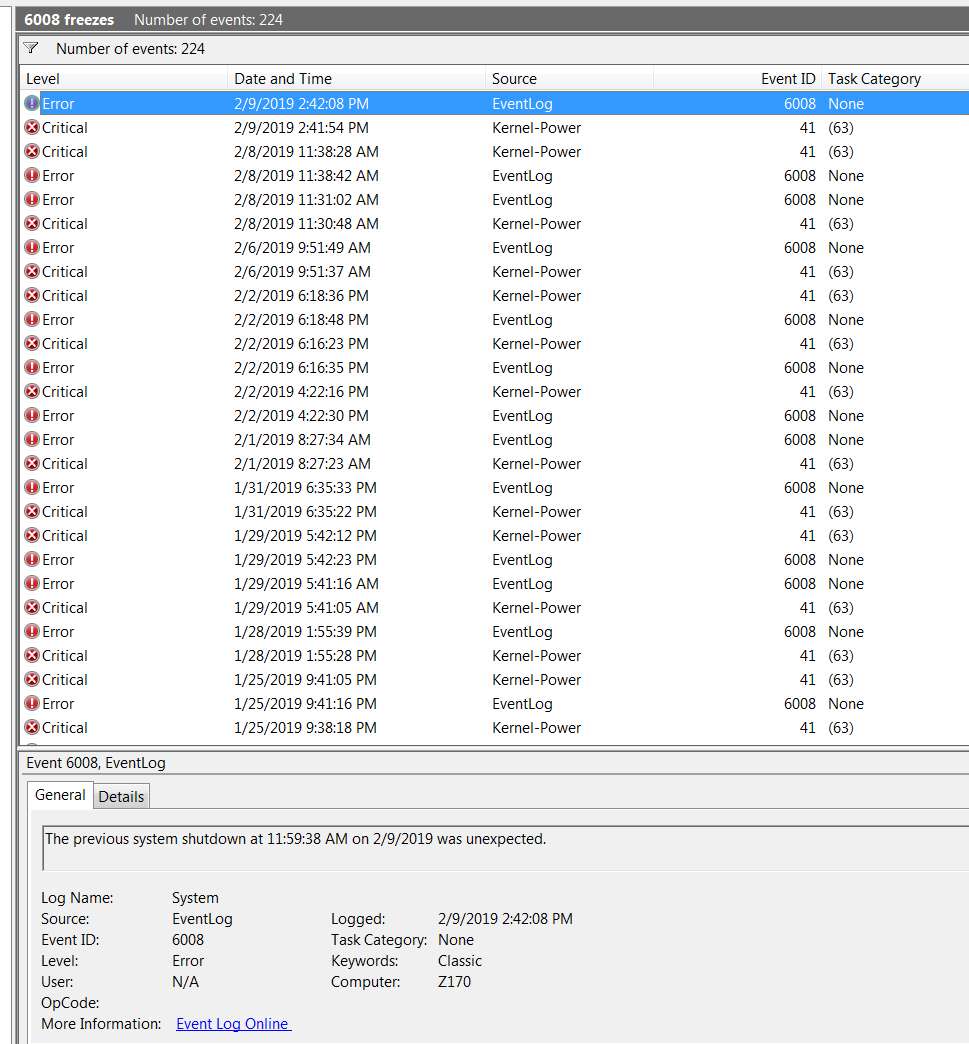This screenshot has height=1044, width=969.
Task: Click critical icon of 1/29/2019 5:42:12 PM row
Action: tap(32, 535)
